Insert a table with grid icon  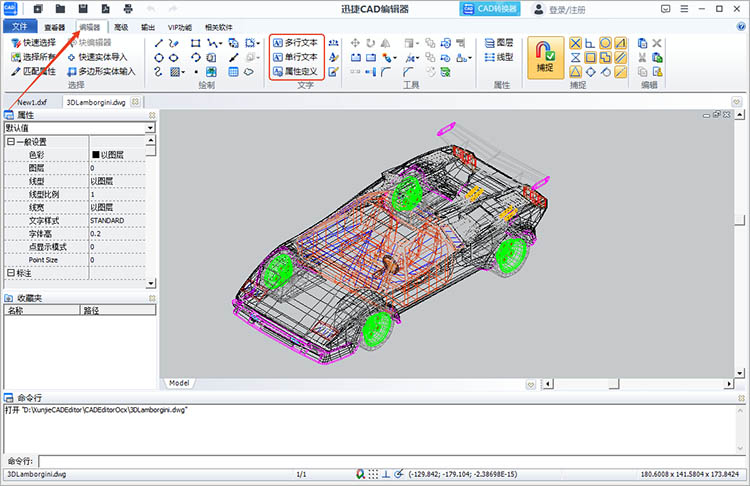point(233,72)
